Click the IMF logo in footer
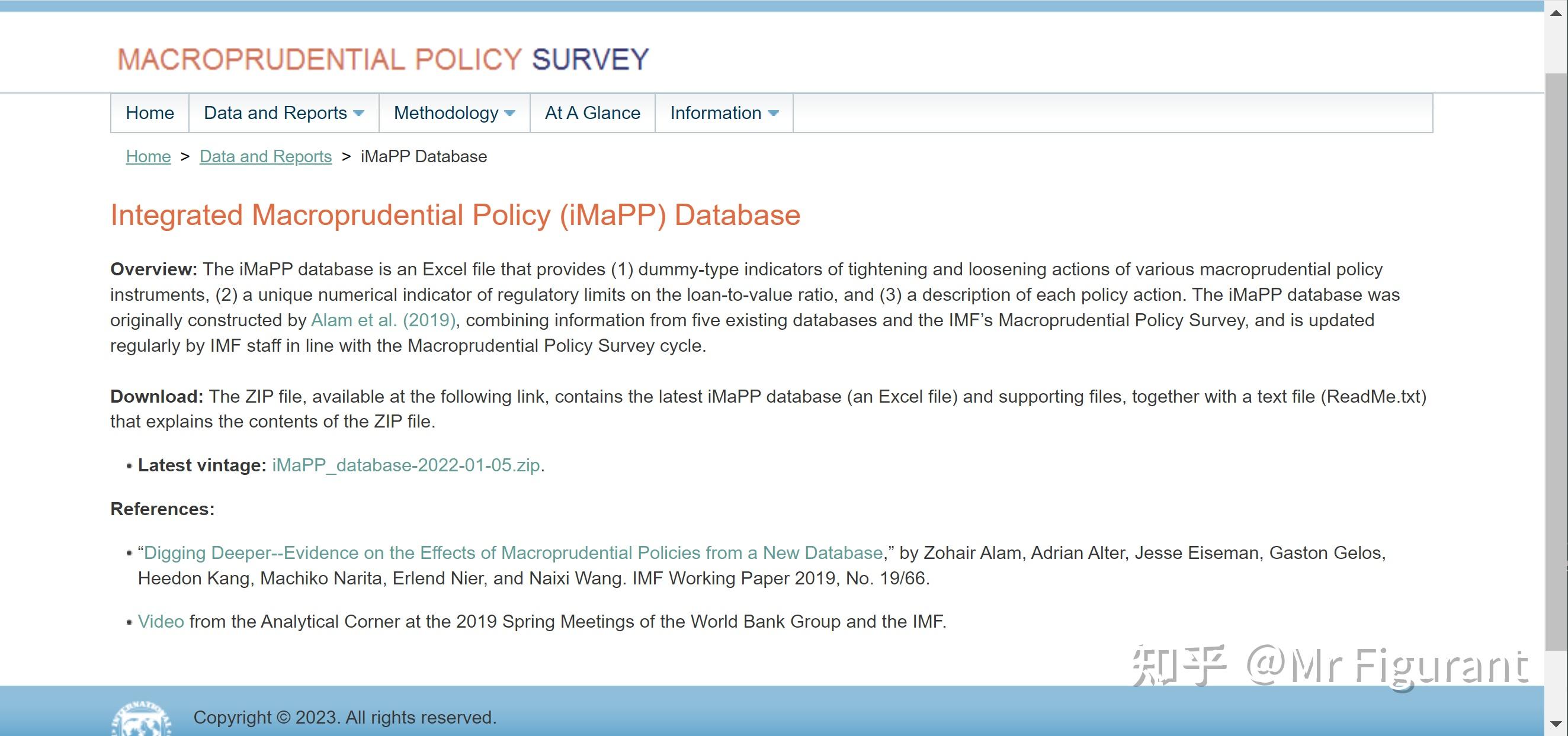The height and width of the screenshot is (736, 1568). tap(141, 719)
